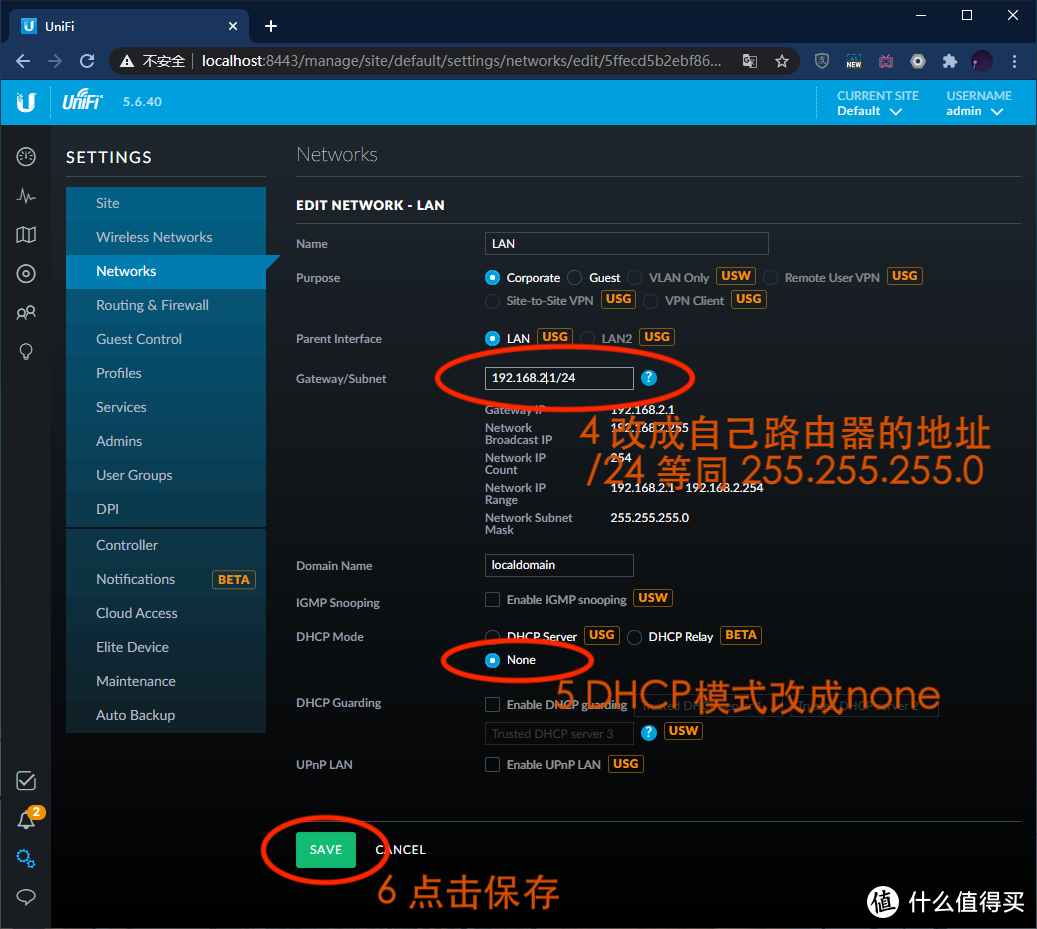Click the DHCP guarding help question icon

[649, 733]
